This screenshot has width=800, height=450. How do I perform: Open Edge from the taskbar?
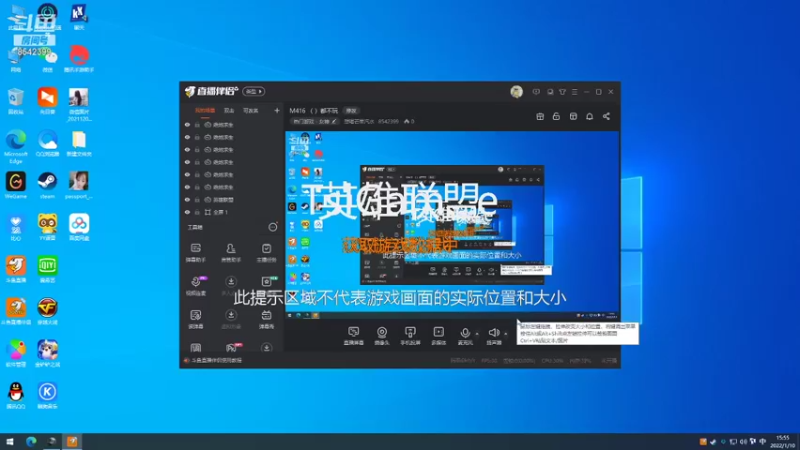click(31, 441)
